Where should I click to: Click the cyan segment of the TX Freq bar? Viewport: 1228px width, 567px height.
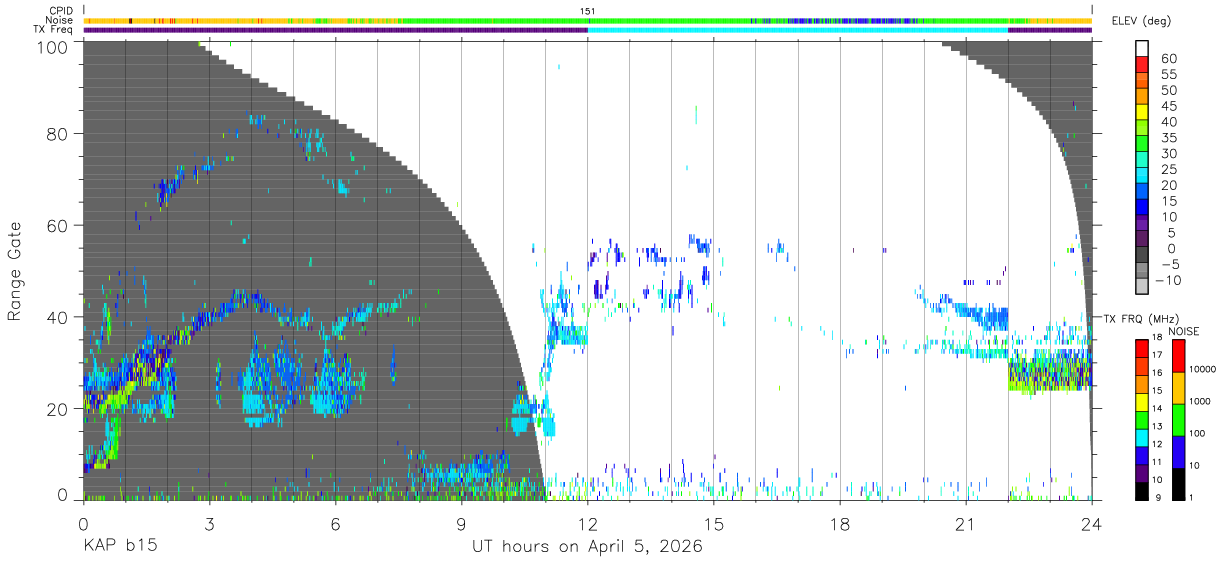(x=798, y=30)
